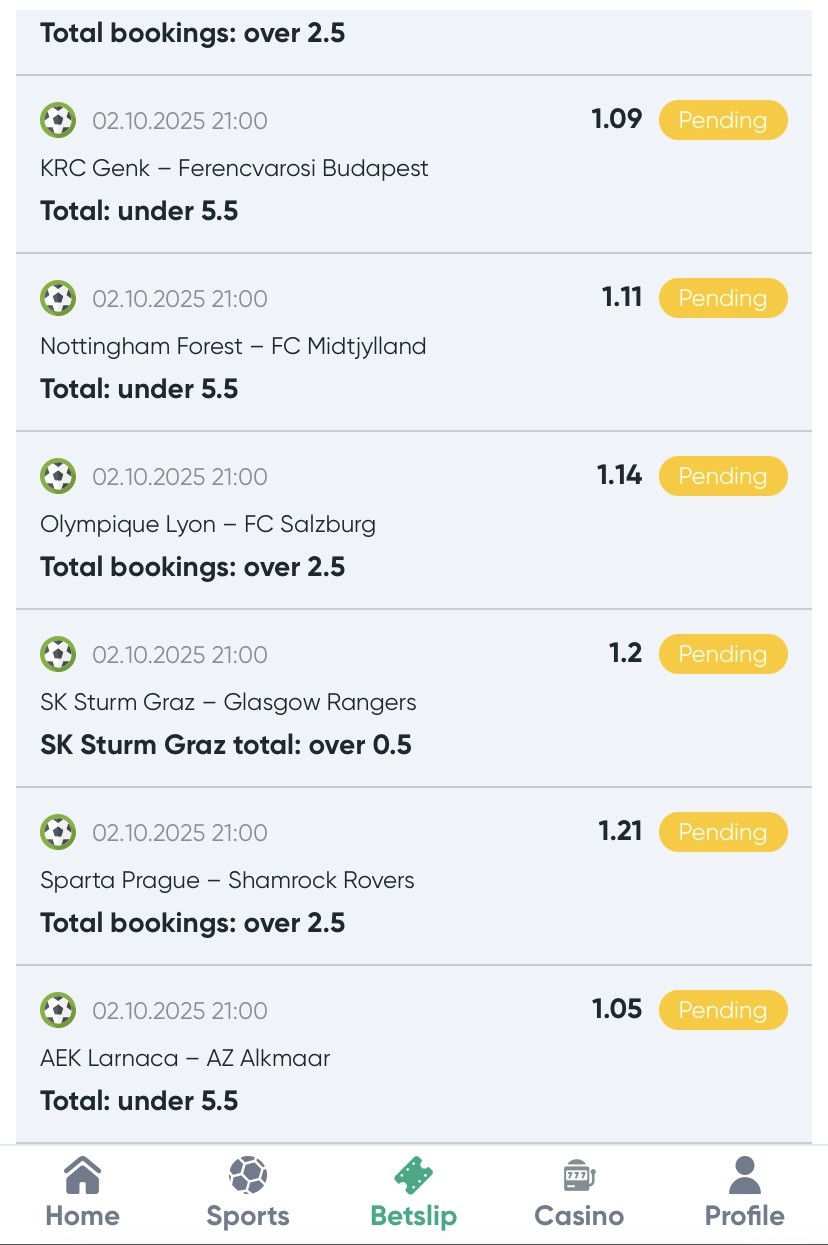Screen dimensions: 828x1245
Task: Tap the Profile person icon
Action: coord(744,1176)
